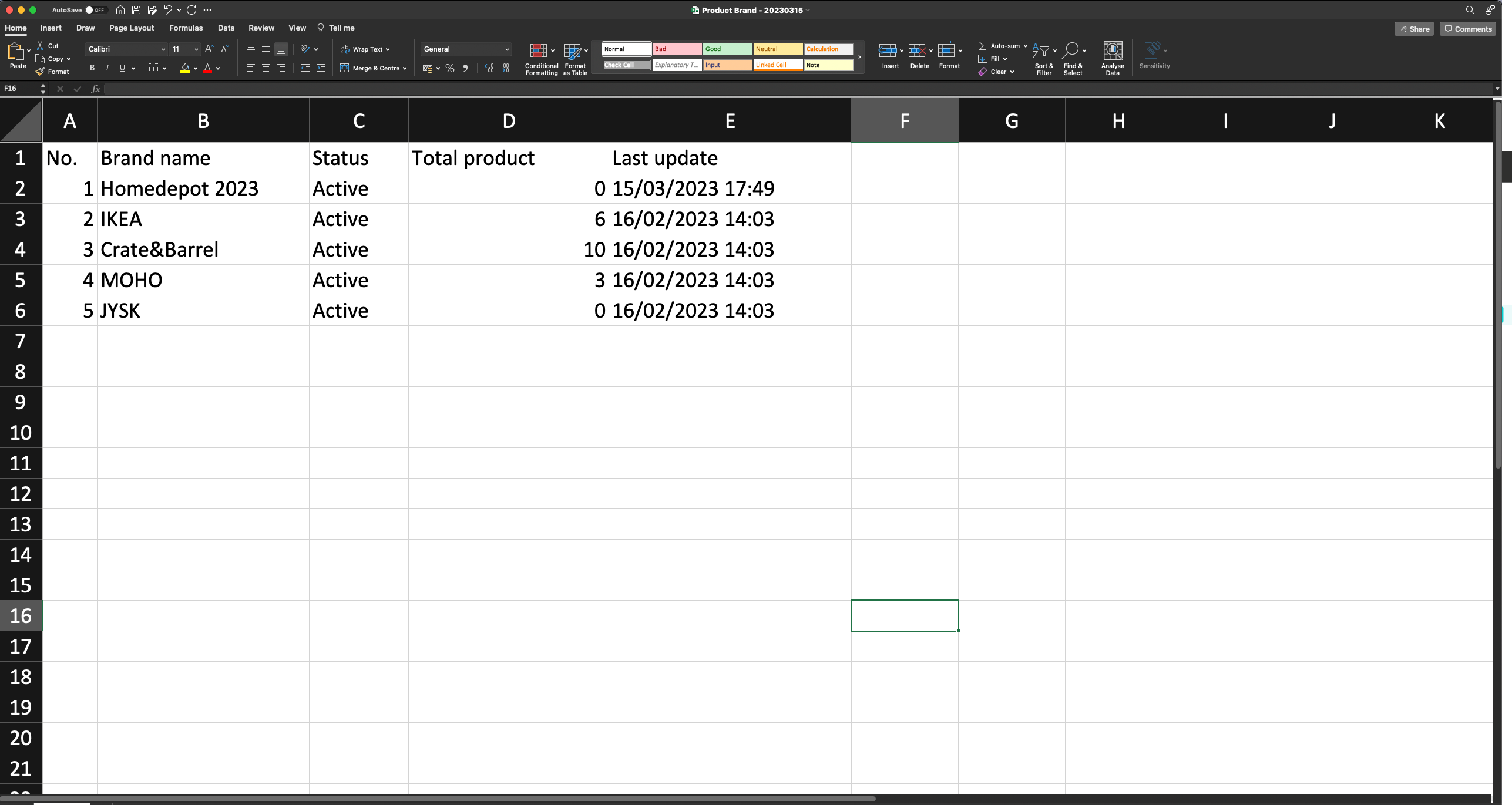Select cell B3 containing IKEA

coord(203,219)
